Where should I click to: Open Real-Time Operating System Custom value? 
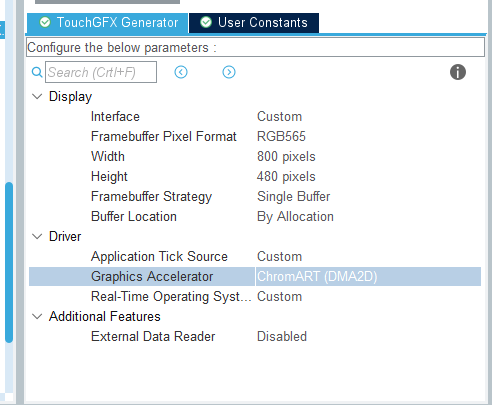pyautogui.click(x=279, y=297)
